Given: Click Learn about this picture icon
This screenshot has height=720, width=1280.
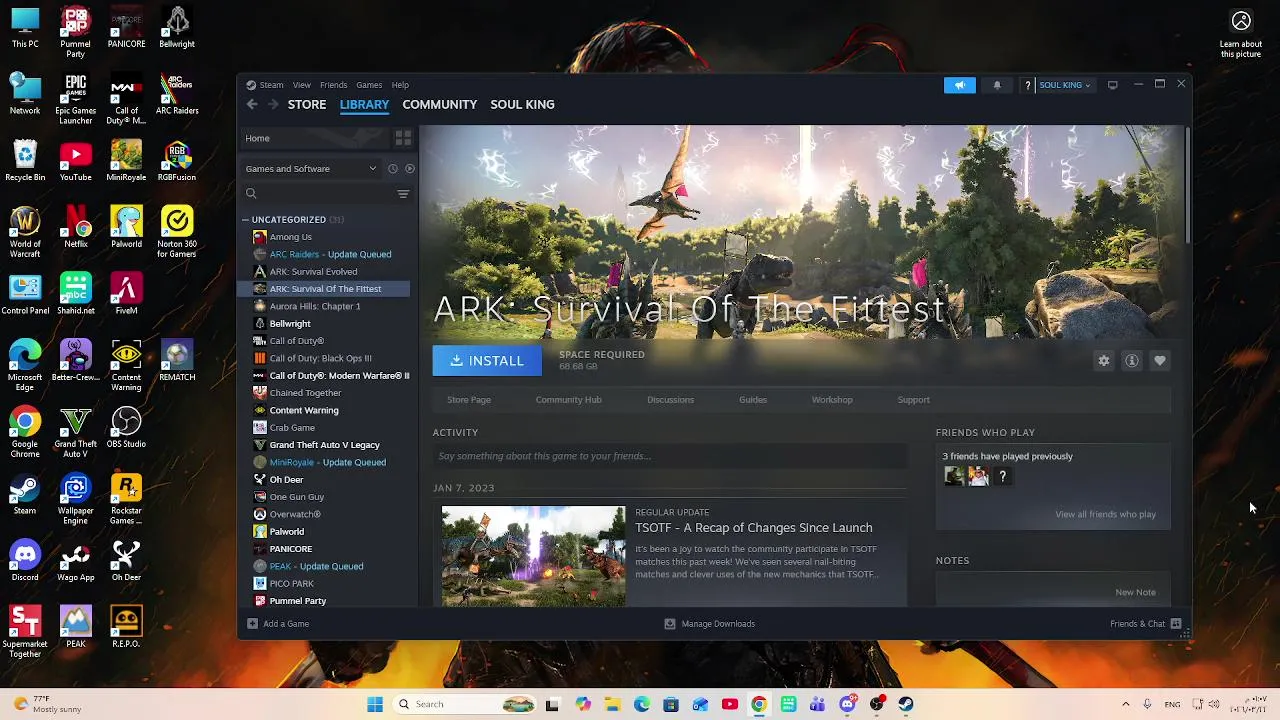Looking at the screenshot, I should click(1241, 34).
